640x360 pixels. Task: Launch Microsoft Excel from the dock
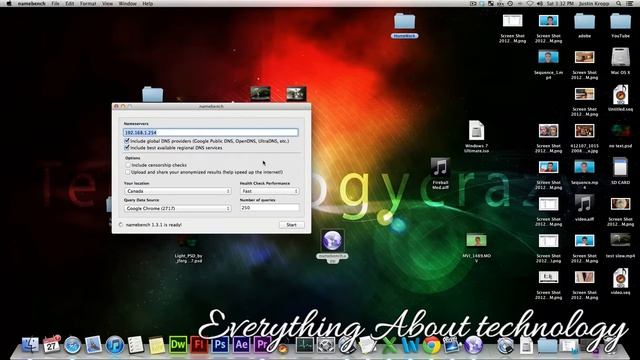389,346
